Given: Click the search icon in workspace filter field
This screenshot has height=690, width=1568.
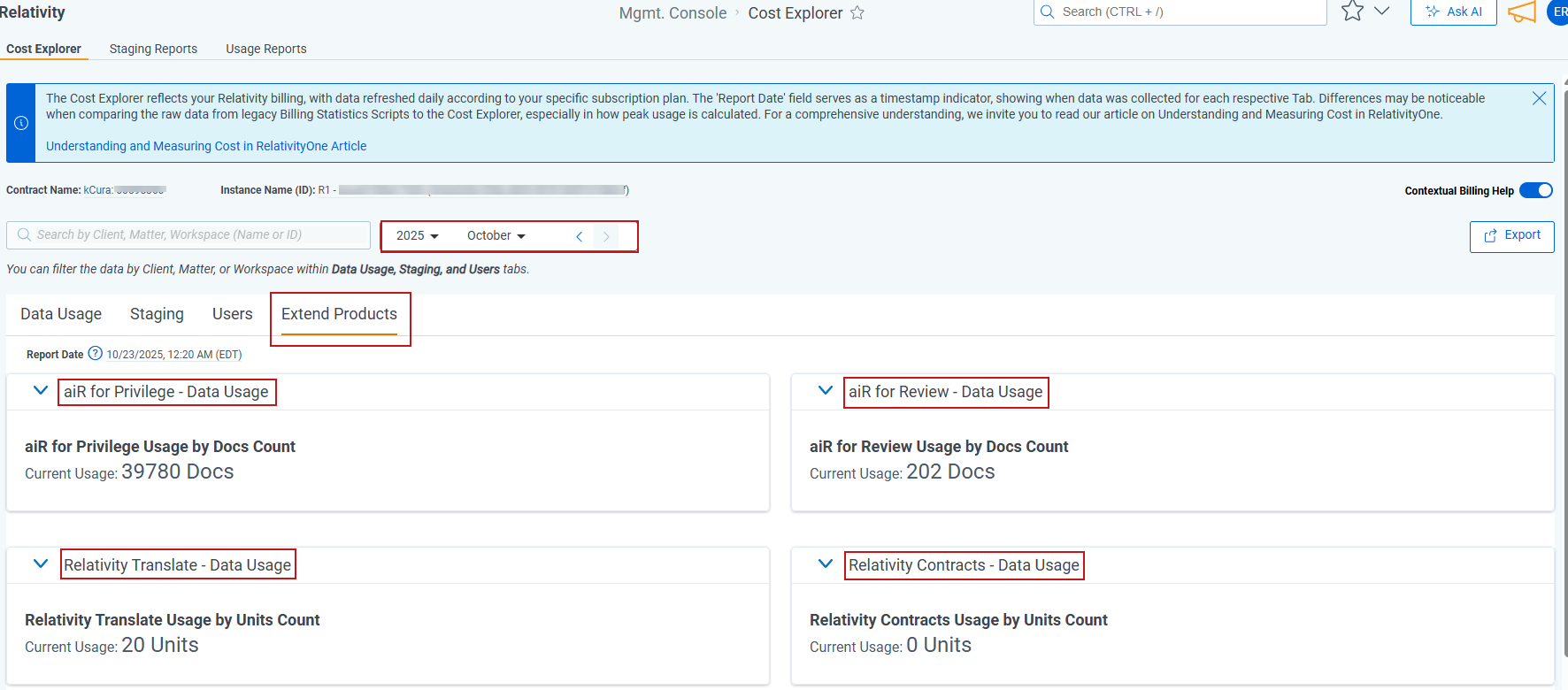Looking at the screenshot, I should coord(24,234).
